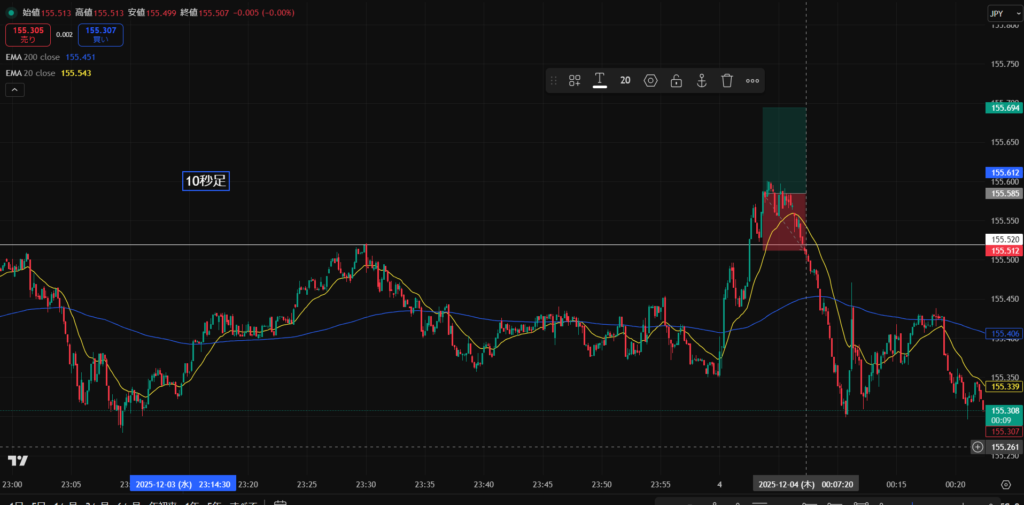Image resolution: width=1024 pixels, height=505 pixels.
Task: Click the plus icon beside 155.261 price
Action: click(977, 447)
